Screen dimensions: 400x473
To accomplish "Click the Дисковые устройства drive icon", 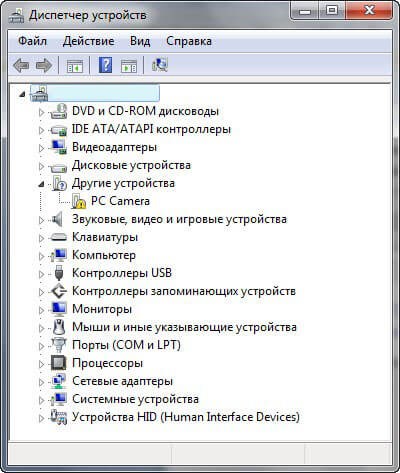I will pos(59,166).
